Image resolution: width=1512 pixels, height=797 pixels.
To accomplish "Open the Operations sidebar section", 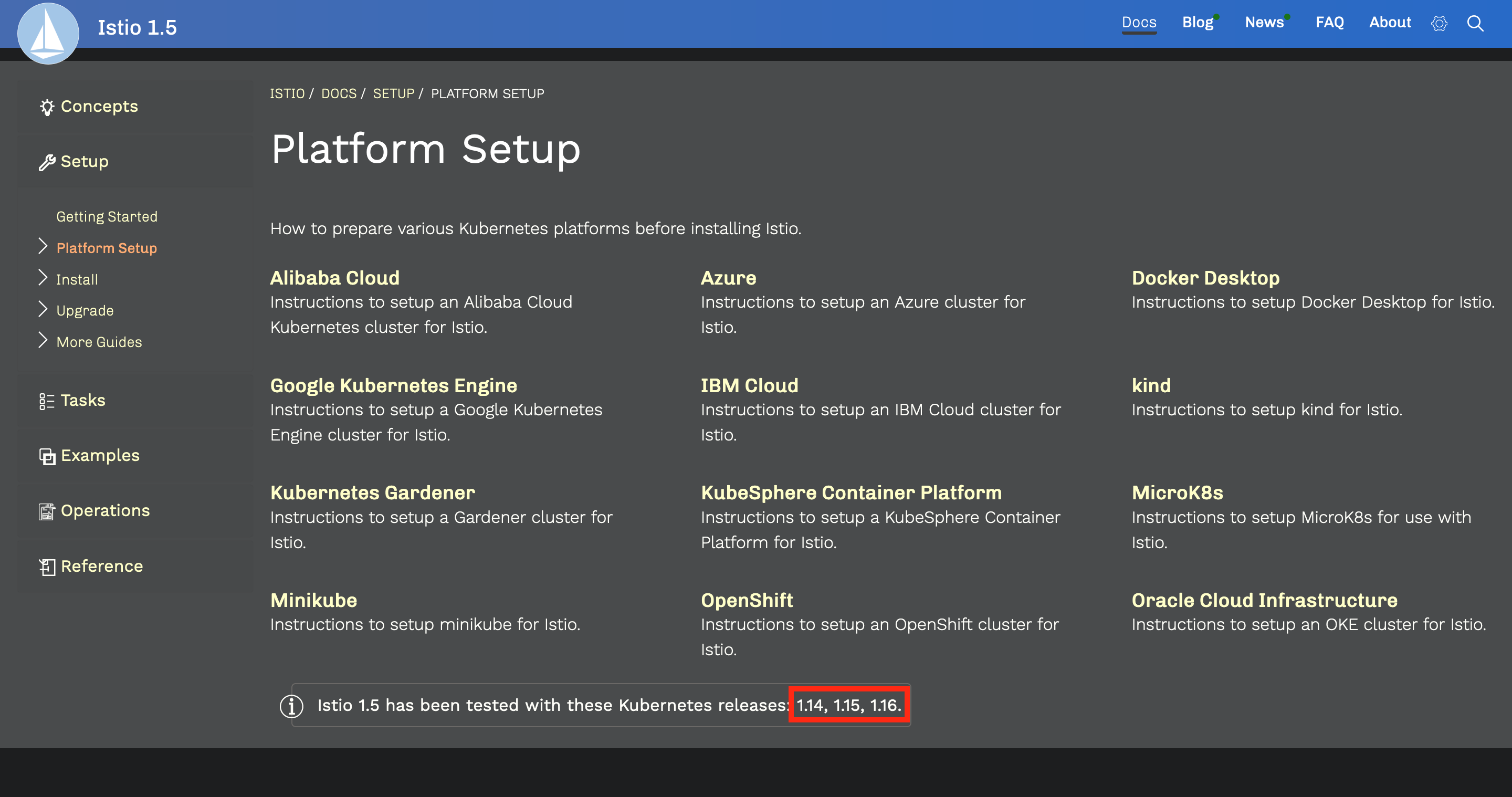I will point(105,511).
